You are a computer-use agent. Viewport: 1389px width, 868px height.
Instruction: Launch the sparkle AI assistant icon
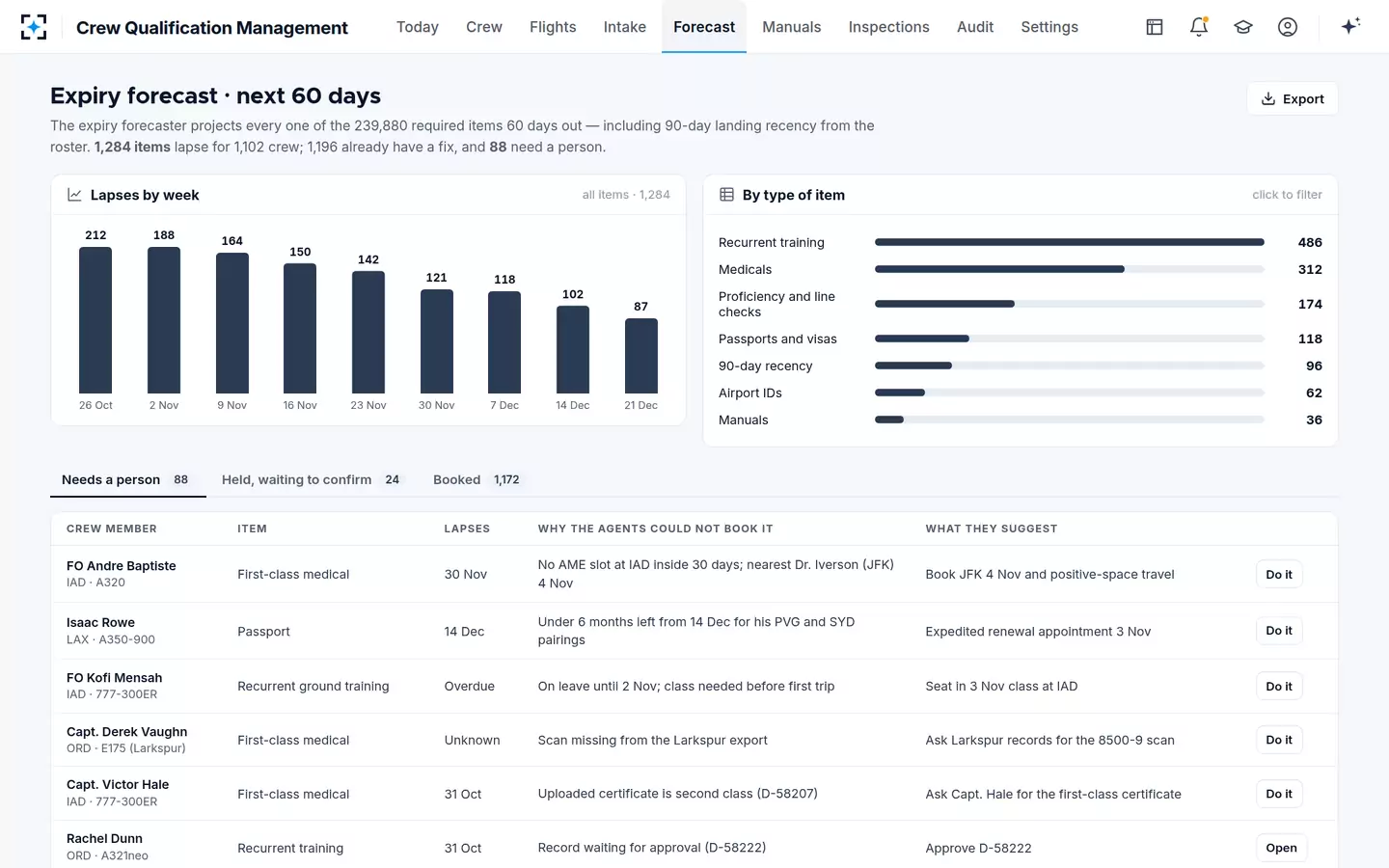(x=1350, y=26)
